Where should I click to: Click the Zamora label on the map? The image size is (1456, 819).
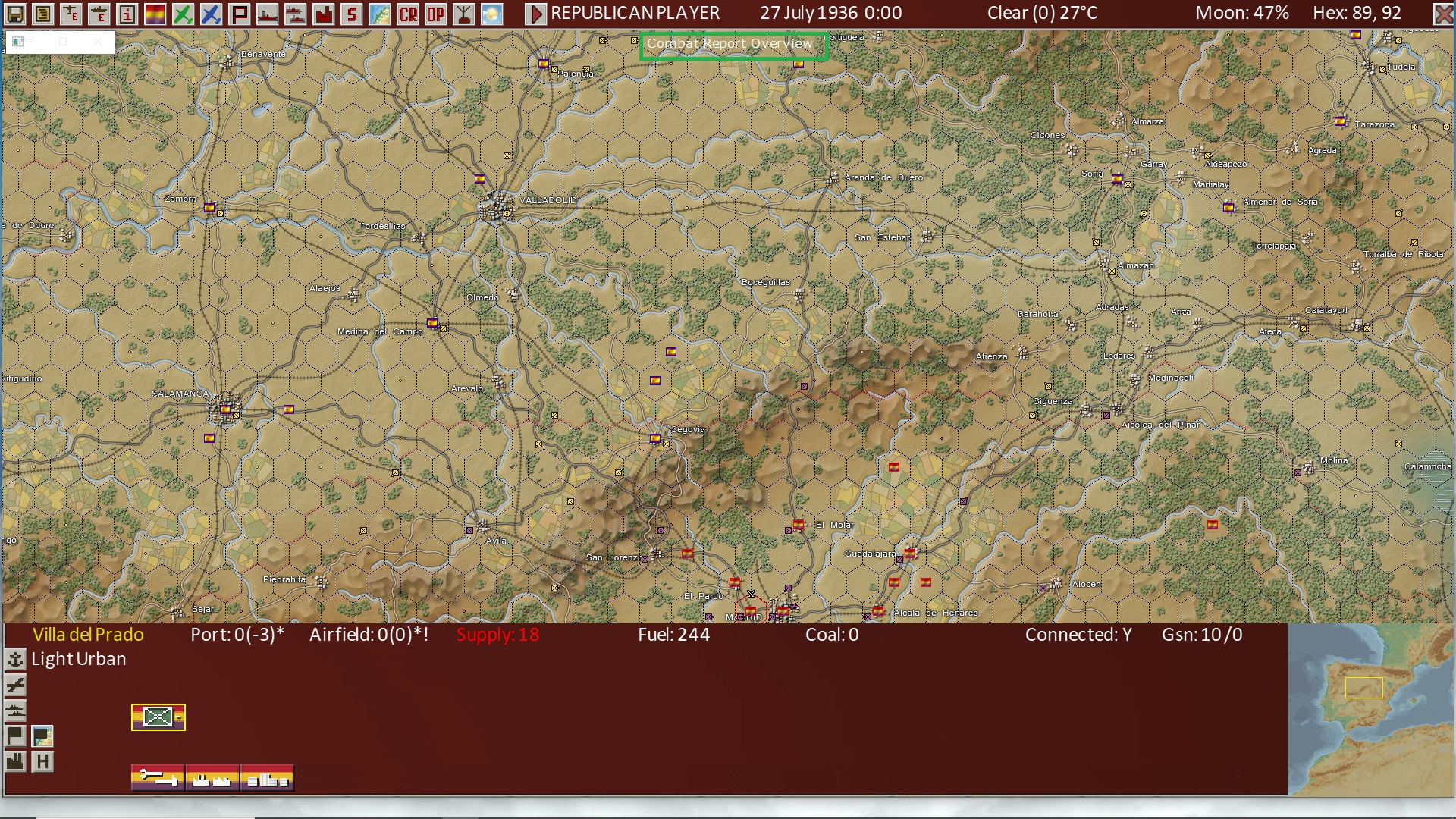180,199
